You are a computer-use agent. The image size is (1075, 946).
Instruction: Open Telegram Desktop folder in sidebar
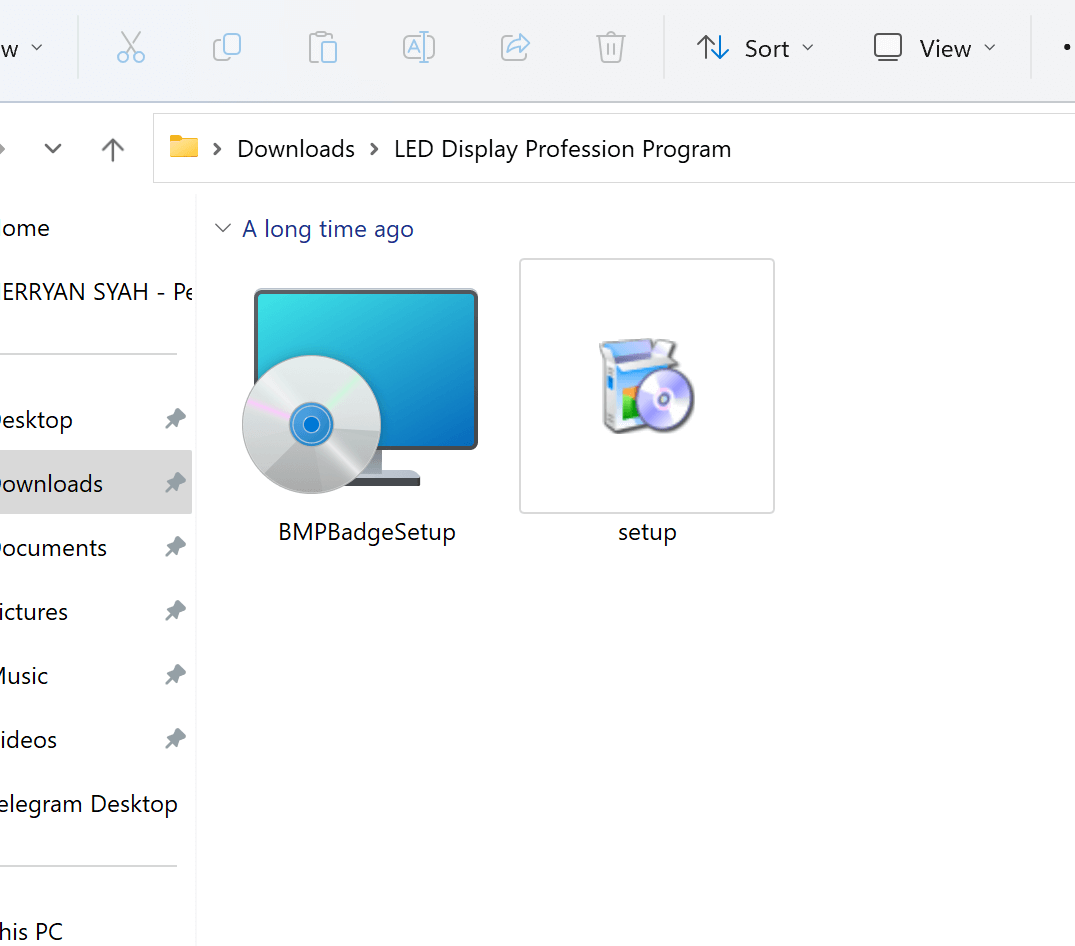click(x=88, y=804)
